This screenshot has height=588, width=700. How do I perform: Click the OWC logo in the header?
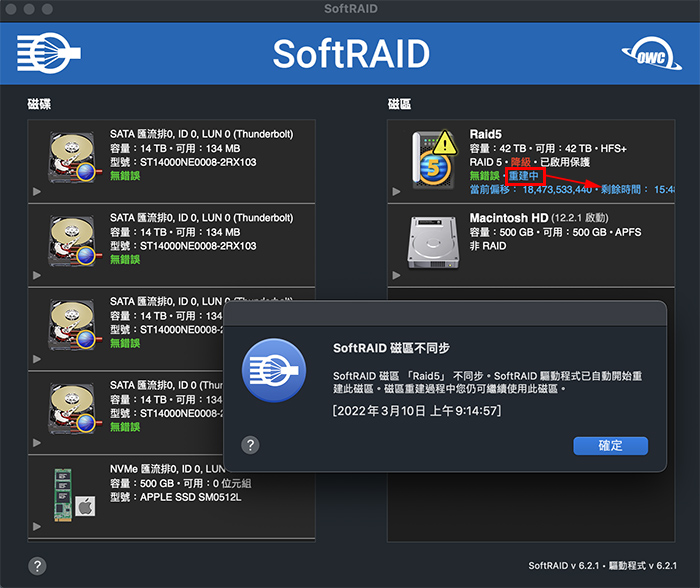tap(651, 54)
